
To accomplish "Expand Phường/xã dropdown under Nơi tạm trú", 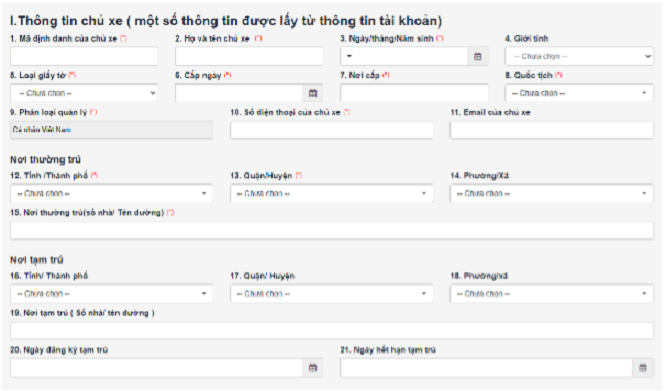I will coord(552,294).
